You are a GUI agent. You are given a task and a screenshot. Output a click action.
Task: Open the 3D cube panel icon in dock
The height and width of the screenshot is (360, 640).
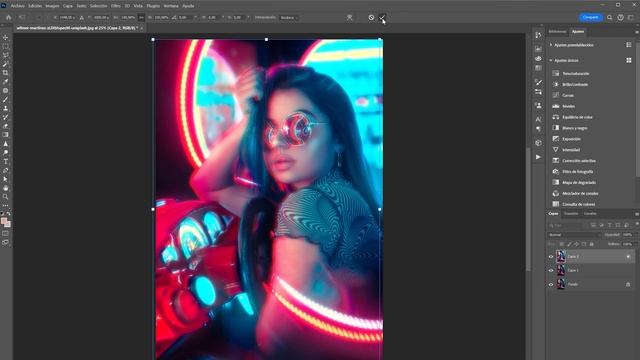pyautogui.click(x=538, y=143)
